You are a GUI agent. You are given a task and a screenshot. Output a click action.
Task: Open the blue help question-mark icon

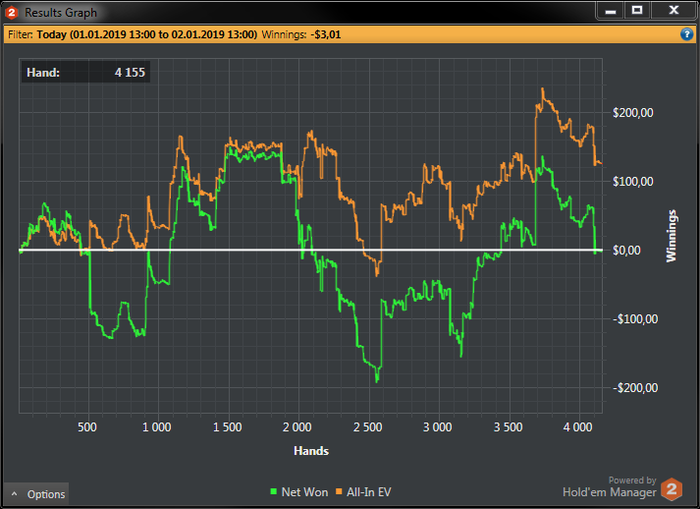point(687,34)
